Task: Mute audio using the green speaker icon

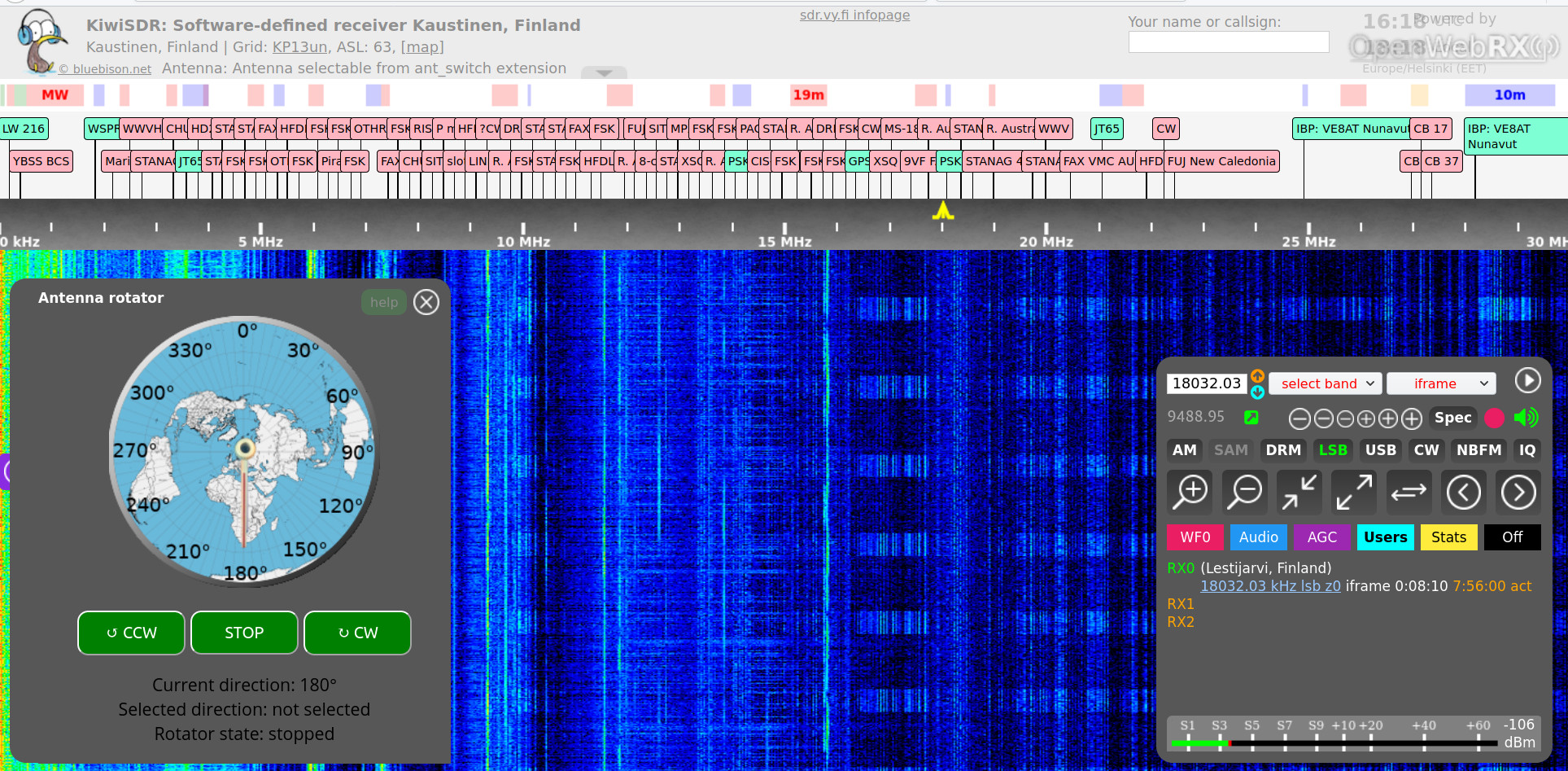Action: click(x=1526, y=418)
